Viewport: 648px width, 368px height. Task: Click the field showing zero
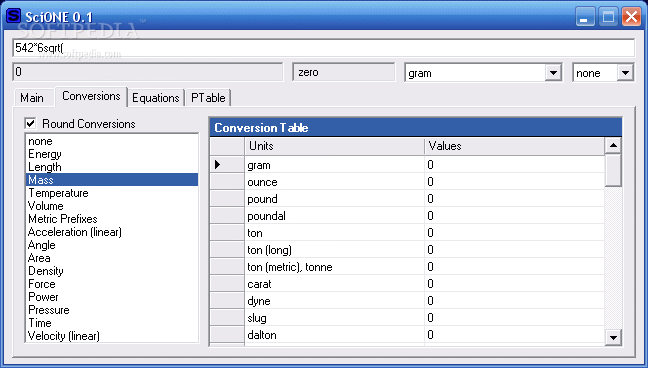(344, 72)
